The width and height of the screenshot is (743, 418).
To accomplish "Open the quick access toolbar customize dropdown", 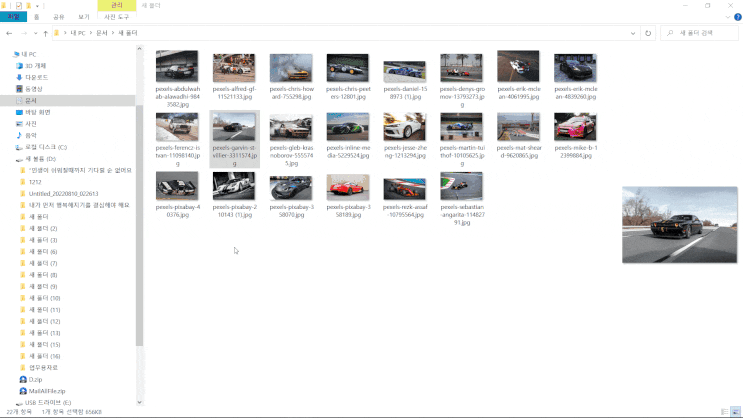I will (37, 6).
